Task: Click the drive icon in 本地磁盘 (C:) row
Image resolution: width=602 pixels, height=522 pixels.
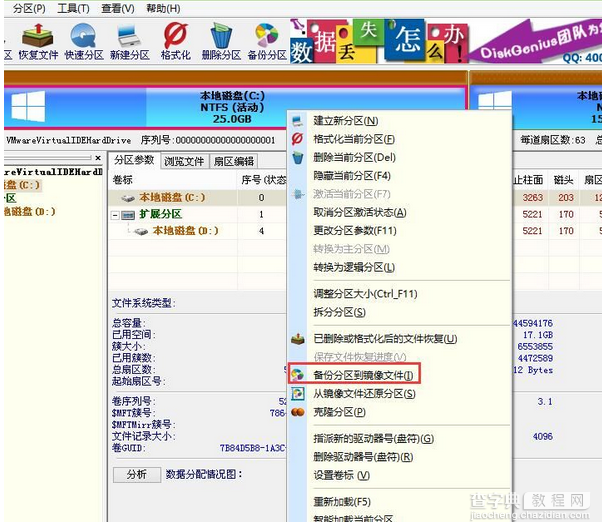Action: pyautogui.click(x=128, y=198)
